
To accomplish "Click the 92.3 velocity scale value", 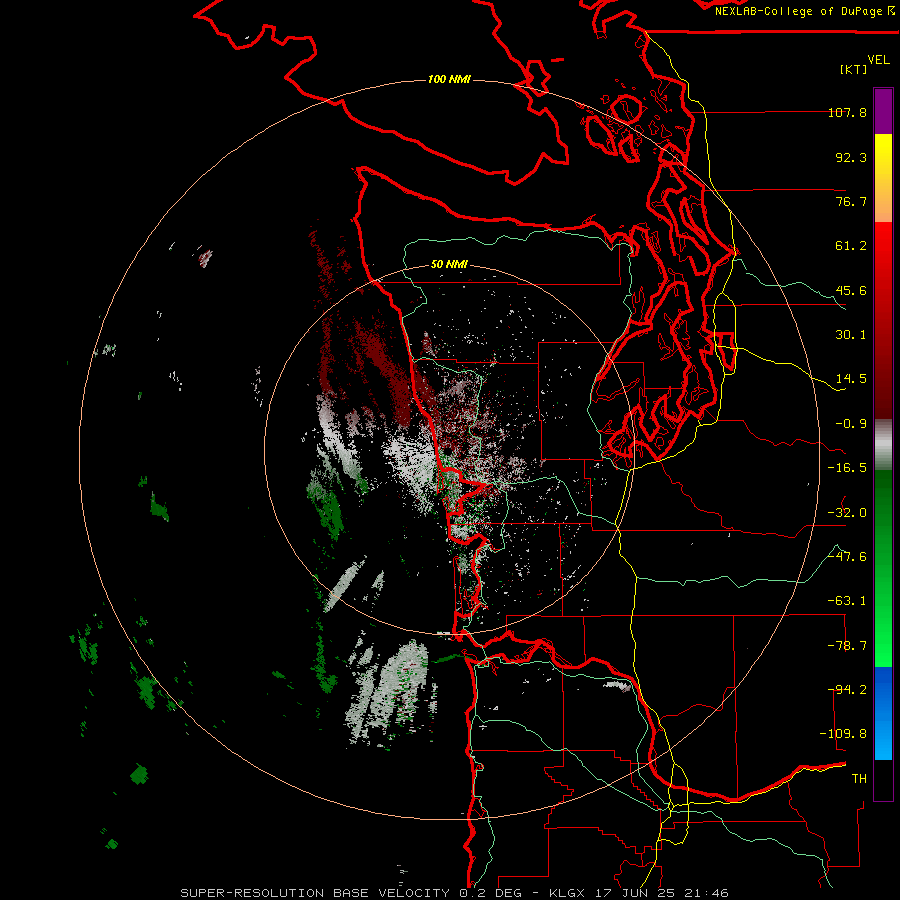I will click(851, 157).
